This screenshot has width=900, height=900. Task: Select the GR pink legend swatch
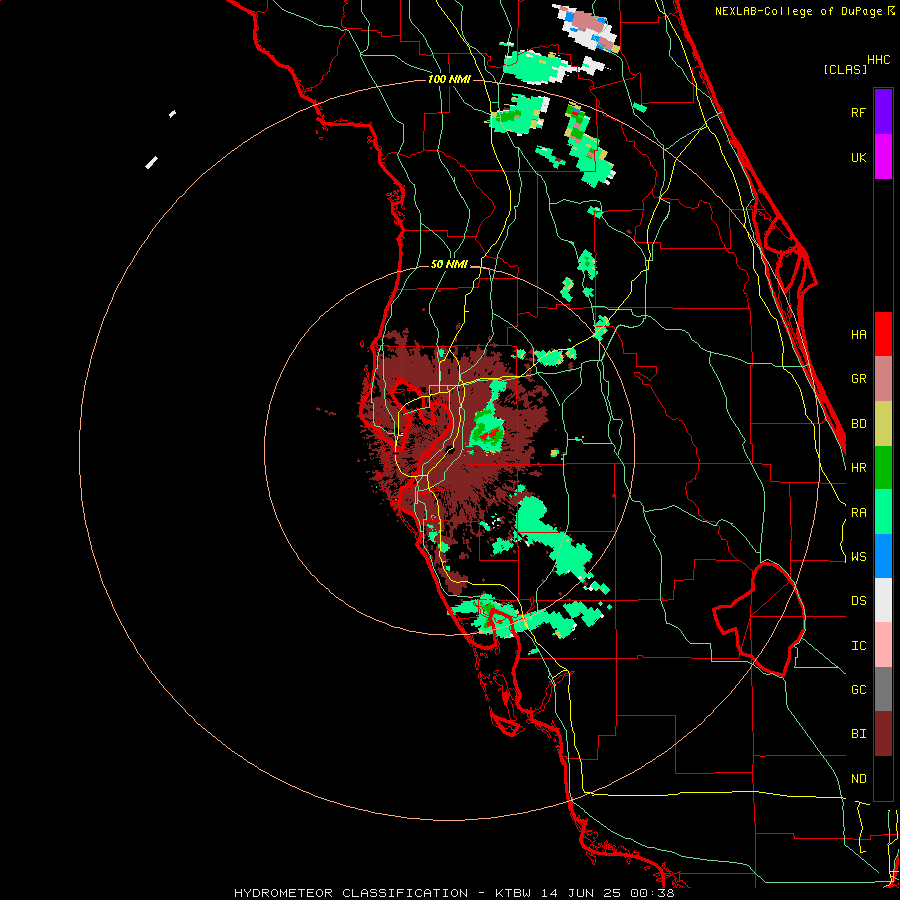click(883, 379)
